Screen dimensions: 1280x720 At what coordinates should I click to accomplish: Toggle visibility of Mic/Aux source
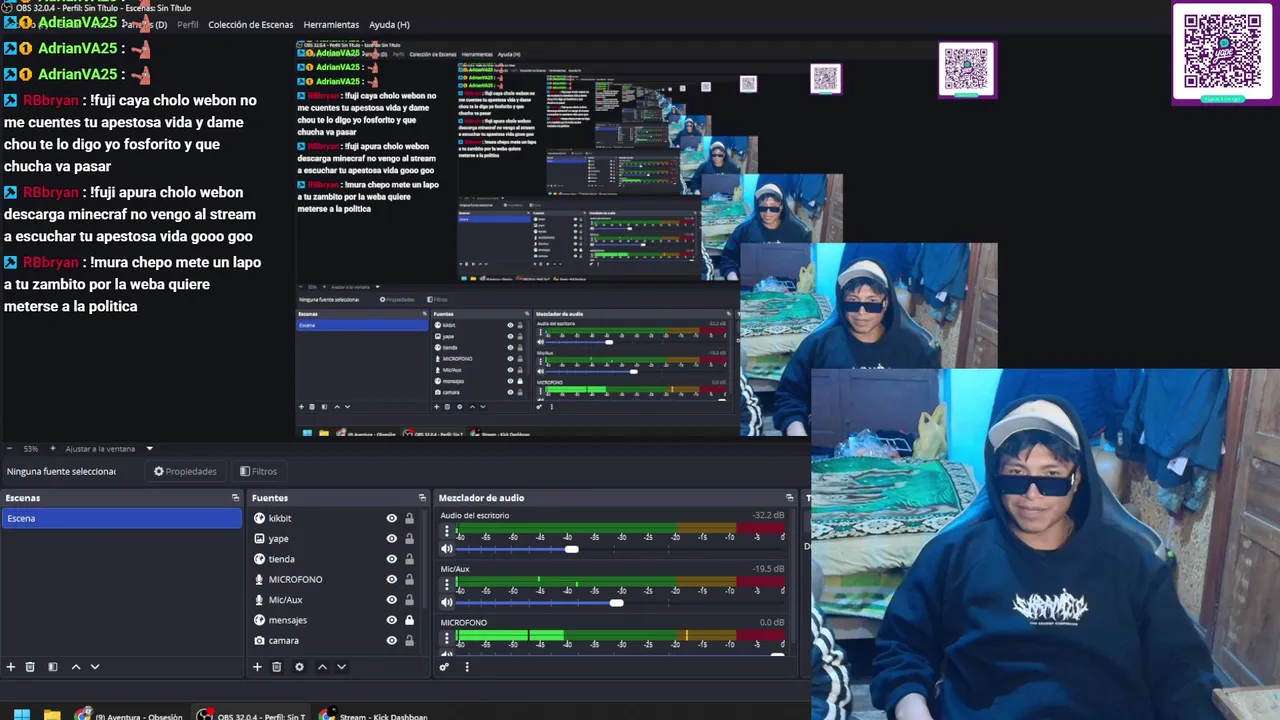tap(391, 600)
